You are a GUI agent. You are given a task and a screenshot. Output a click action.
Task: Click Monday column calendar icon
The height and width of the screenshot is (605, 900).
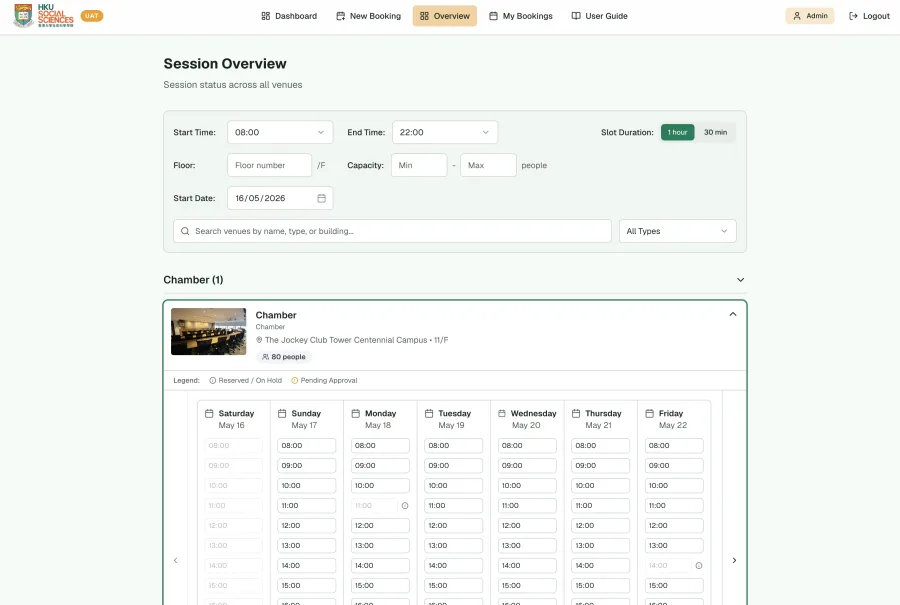point(355,413)
